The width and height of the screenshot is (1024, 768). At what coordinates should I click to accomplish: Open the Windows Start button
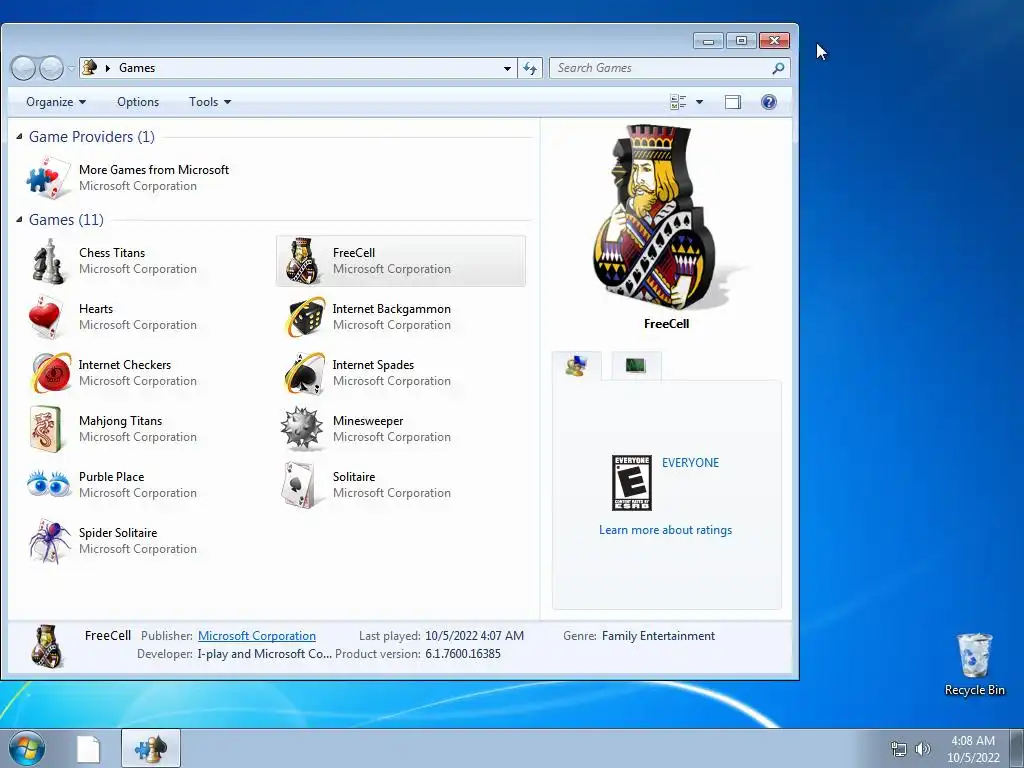click(26, 748)
